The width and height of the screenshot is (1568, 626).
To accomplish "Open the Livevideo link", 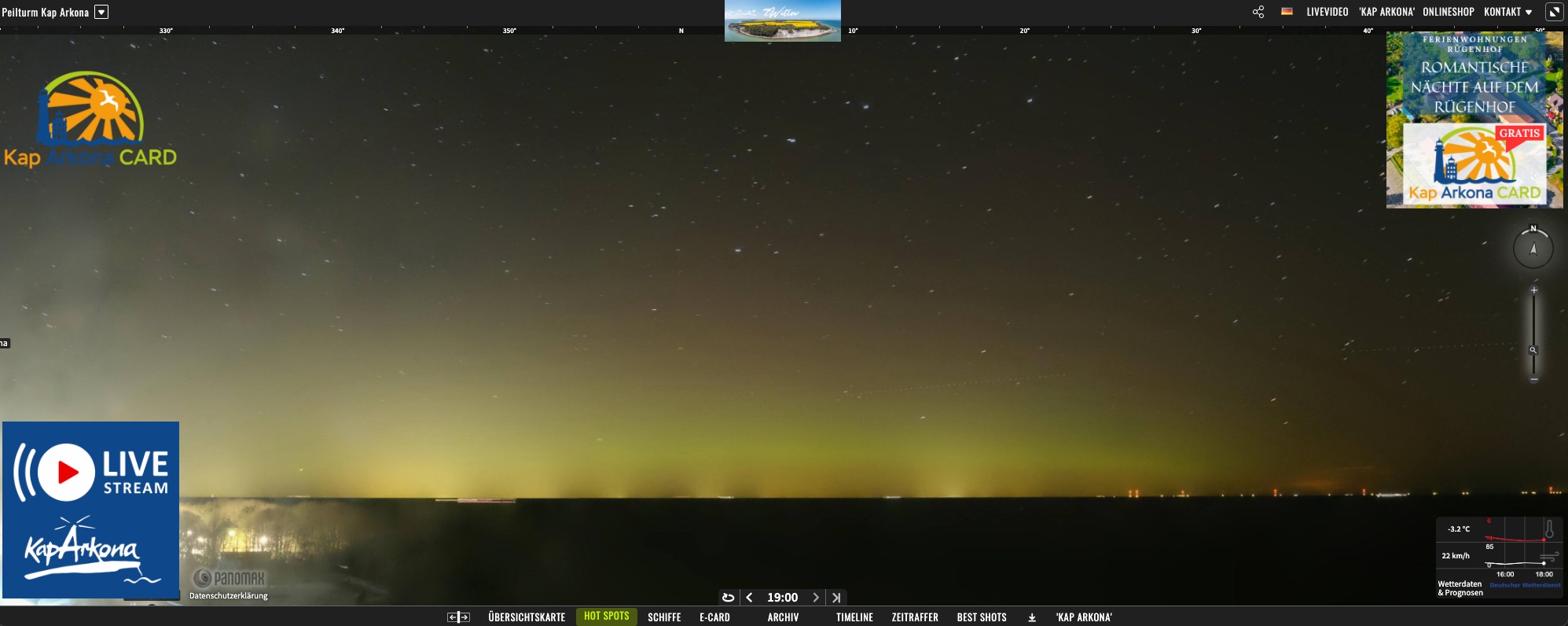I will coord(1327,12).
